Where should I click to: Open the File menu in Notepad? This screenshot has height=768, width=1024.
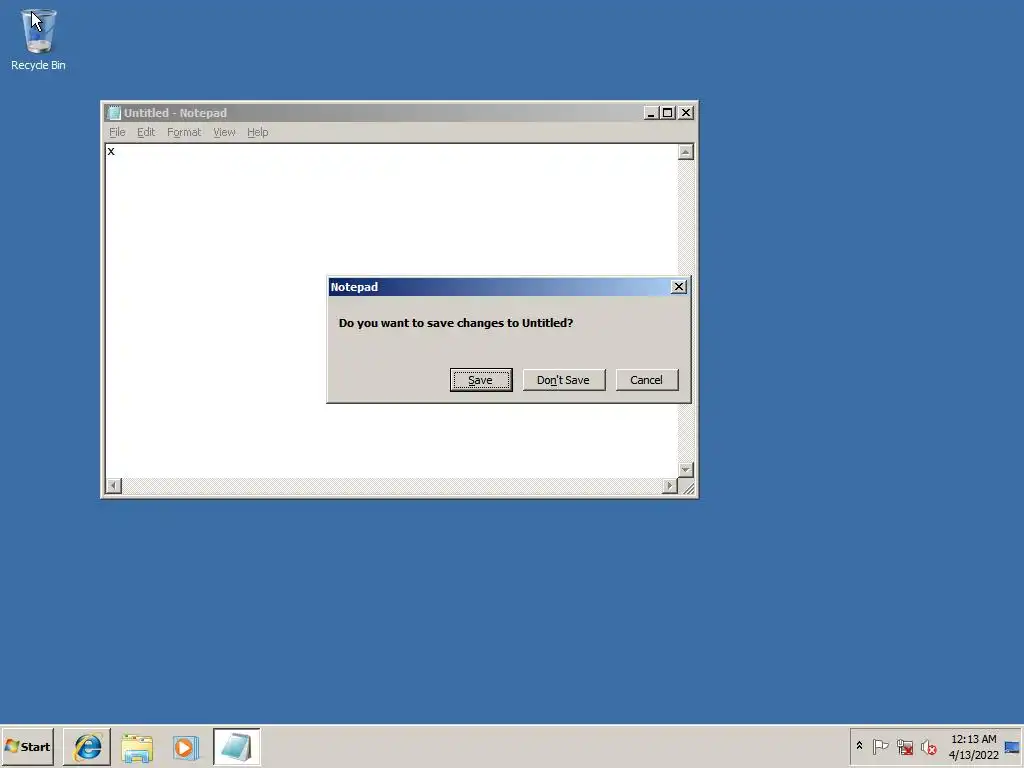(117, 132)
